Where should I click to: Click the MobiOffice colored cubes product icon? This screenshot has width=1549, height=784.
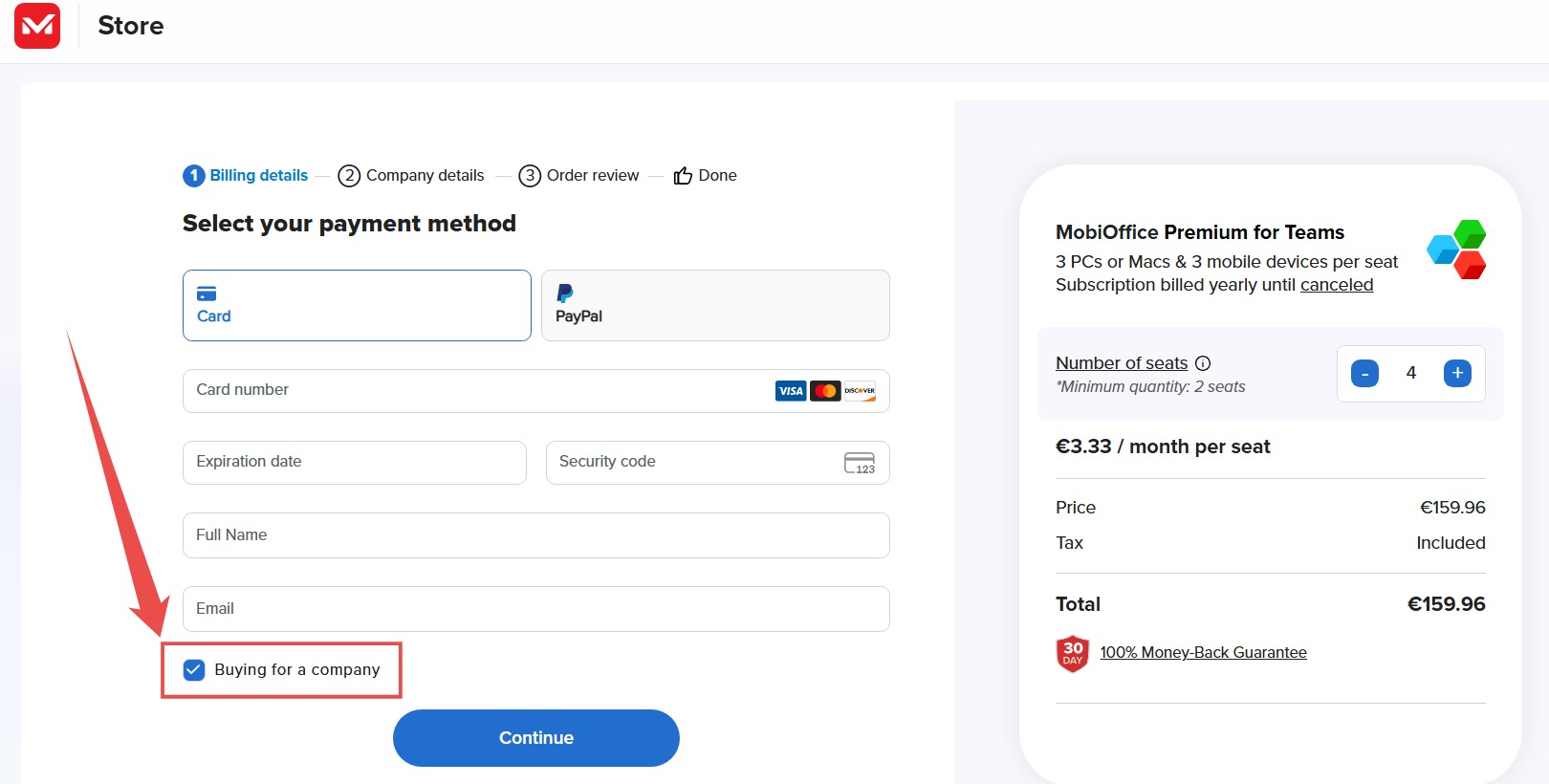(x=1456, y=250)
